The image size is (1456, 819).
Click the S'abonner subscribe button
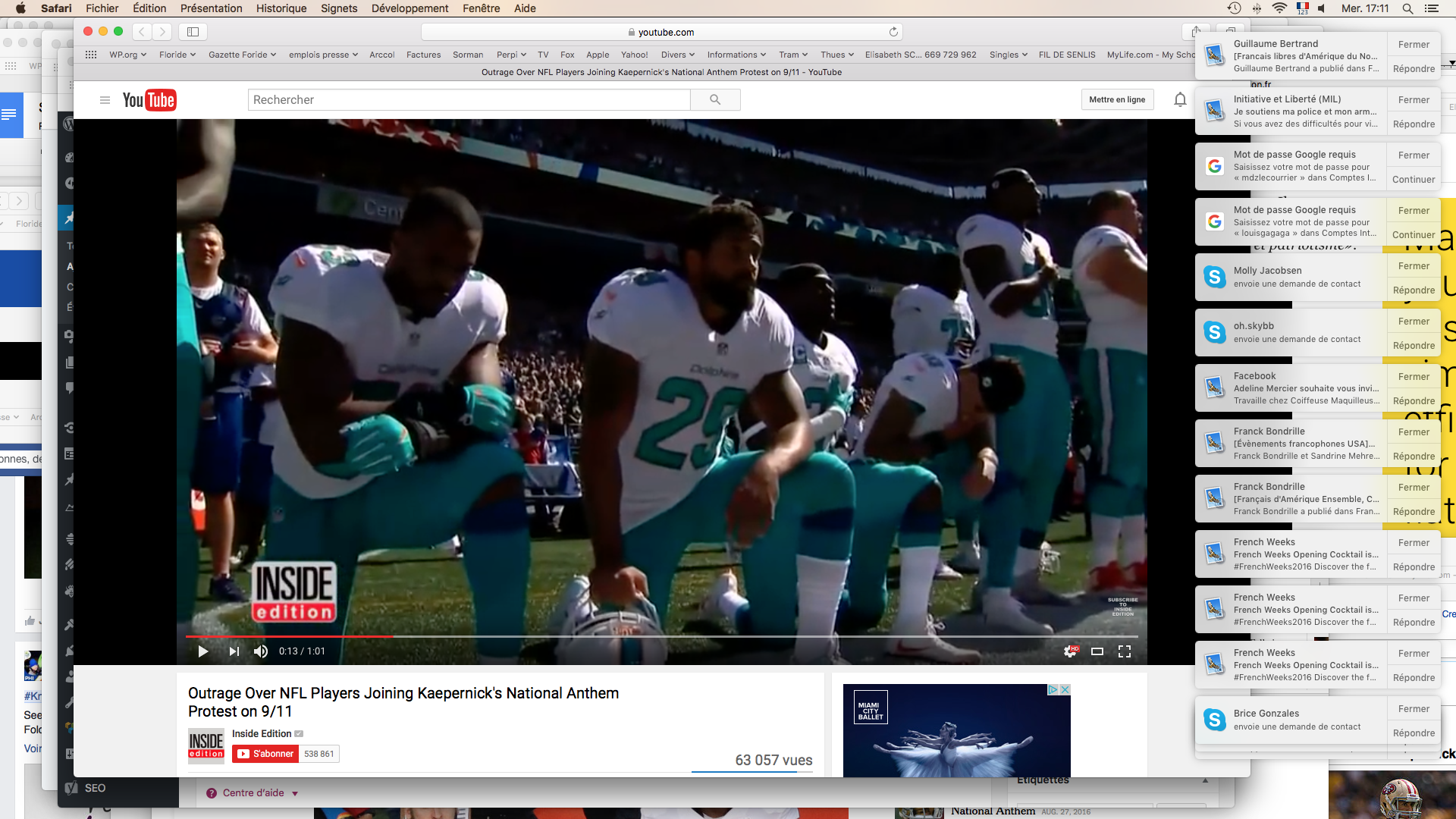[265, 754]
